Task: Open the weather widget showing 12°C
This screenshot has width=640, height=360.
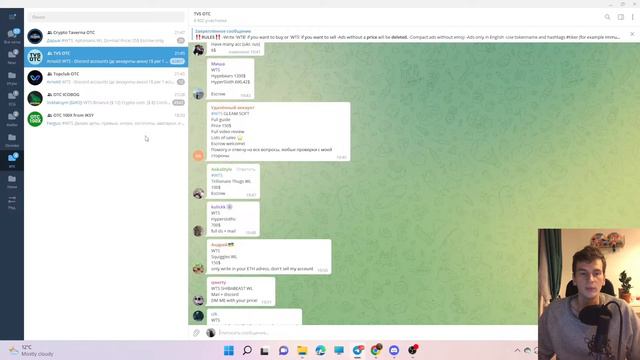Action: (31, 350)
